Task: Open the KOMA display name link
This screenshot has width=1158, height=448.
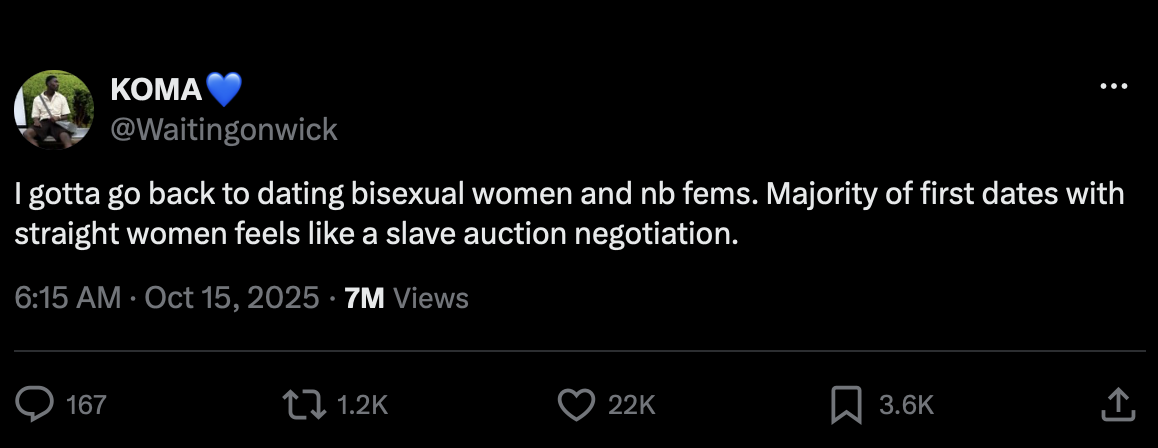Action: (156, 89)
